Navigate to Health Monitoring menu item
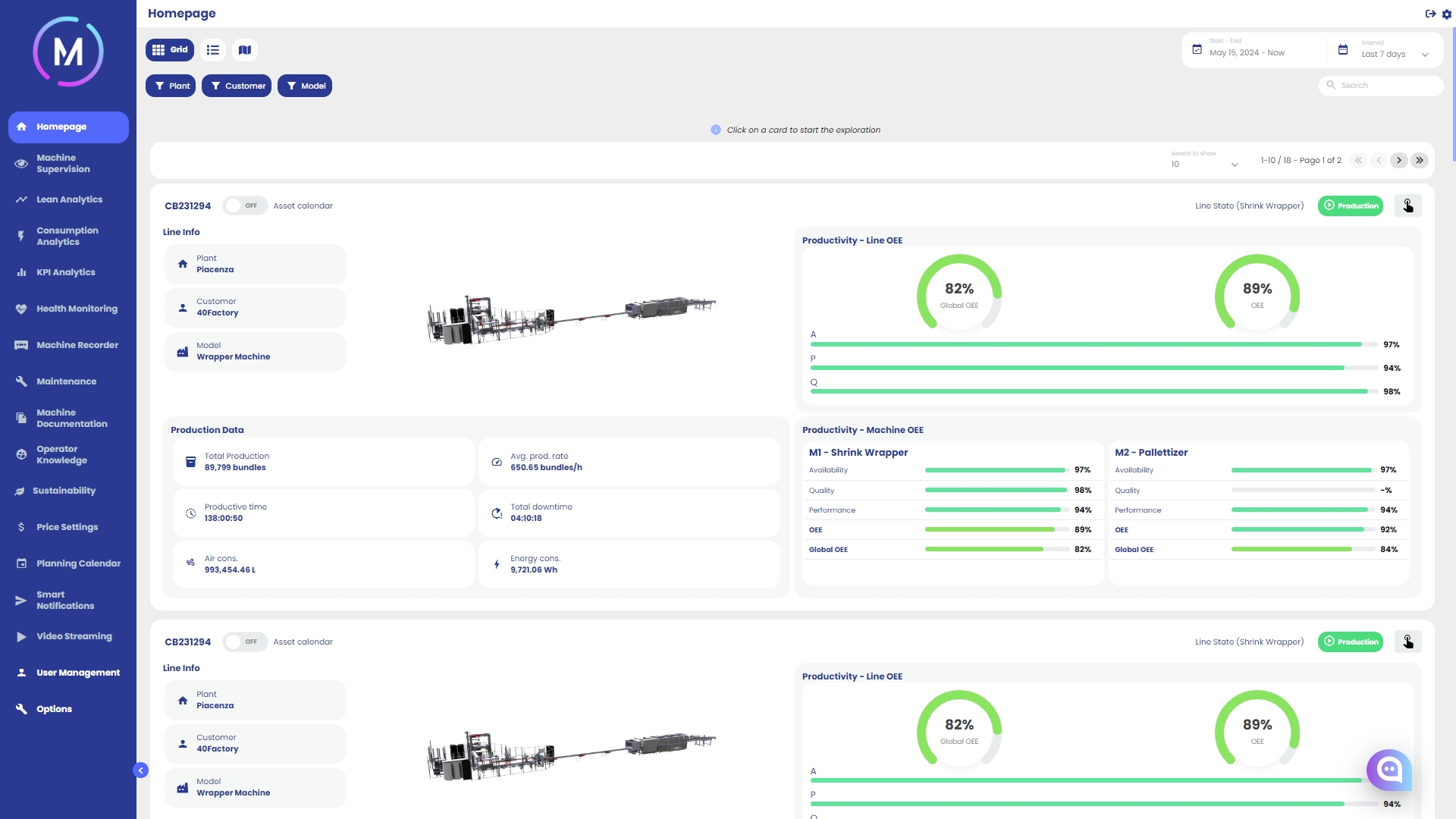The image size is (1456, 819). pos(77,309)
